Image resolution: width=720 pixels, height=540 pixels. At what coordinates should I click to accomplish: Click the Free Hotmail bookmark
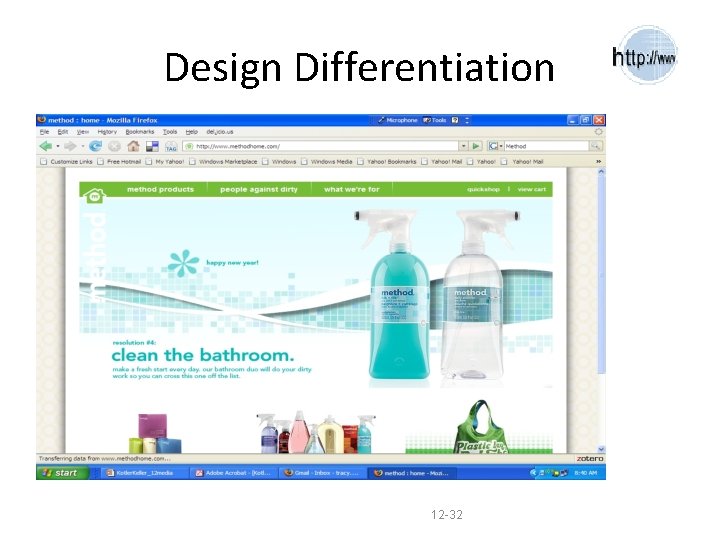(119, 162)
